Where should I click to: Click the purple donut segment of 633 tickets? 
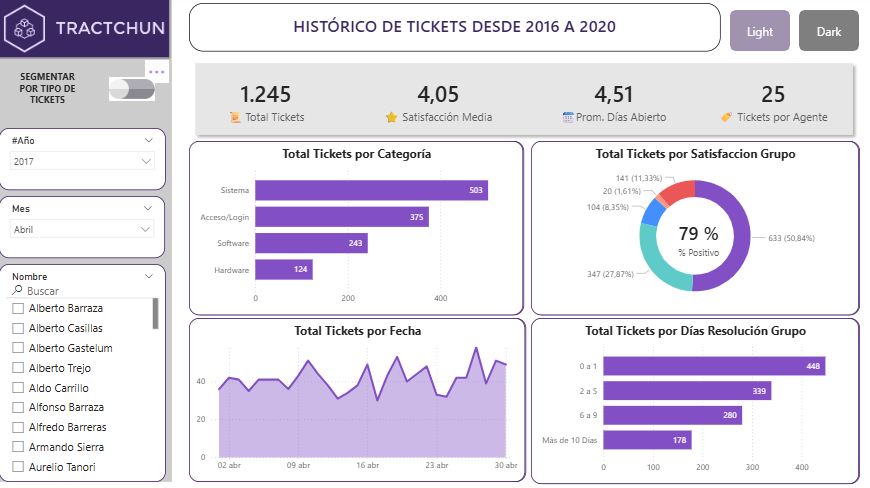(x=741, y=236)
